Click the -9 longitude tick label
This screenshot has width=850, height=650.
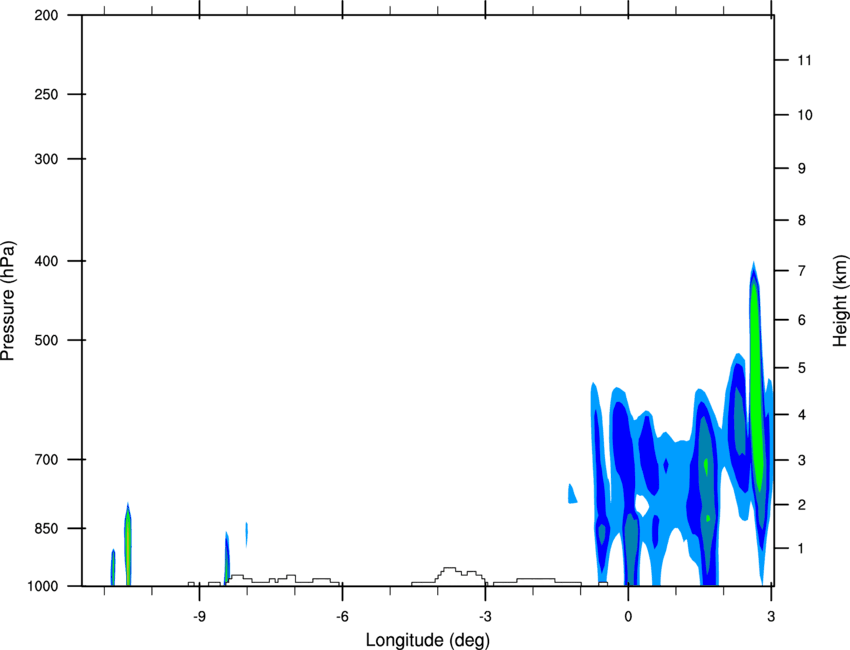point(199,616)
